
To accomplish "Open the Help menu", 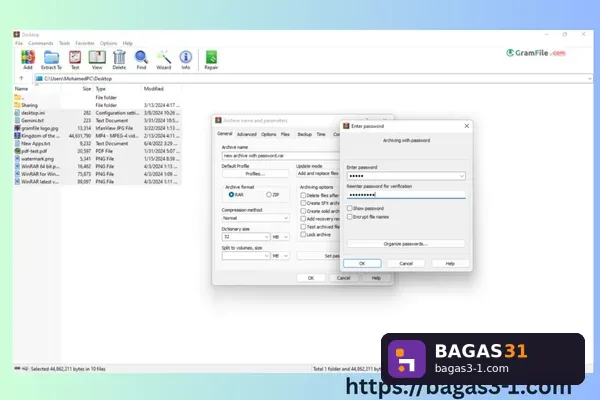I will click(x=127, y=43).
